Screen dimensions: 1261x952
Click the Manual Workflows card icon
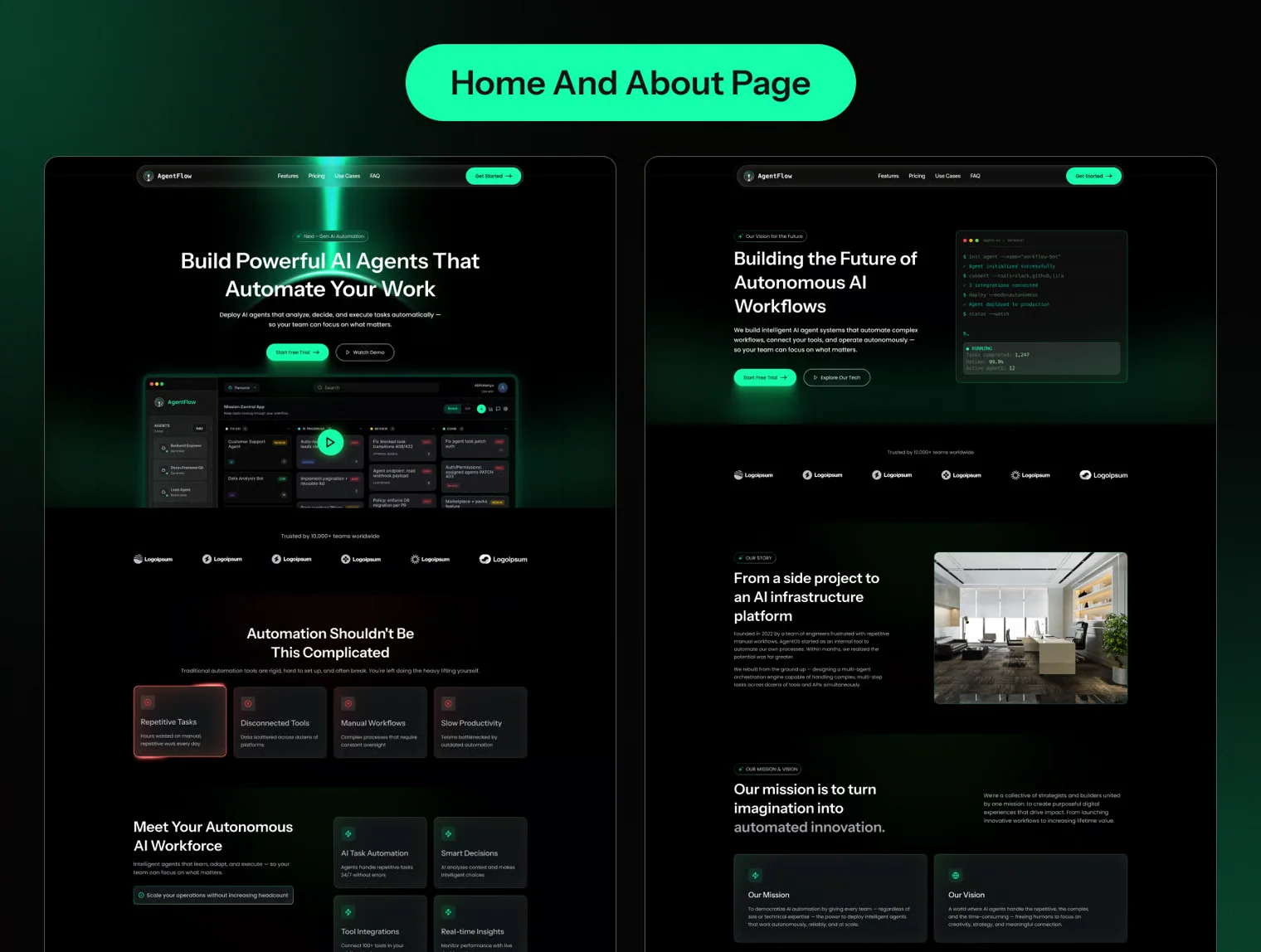coord(348,703)
